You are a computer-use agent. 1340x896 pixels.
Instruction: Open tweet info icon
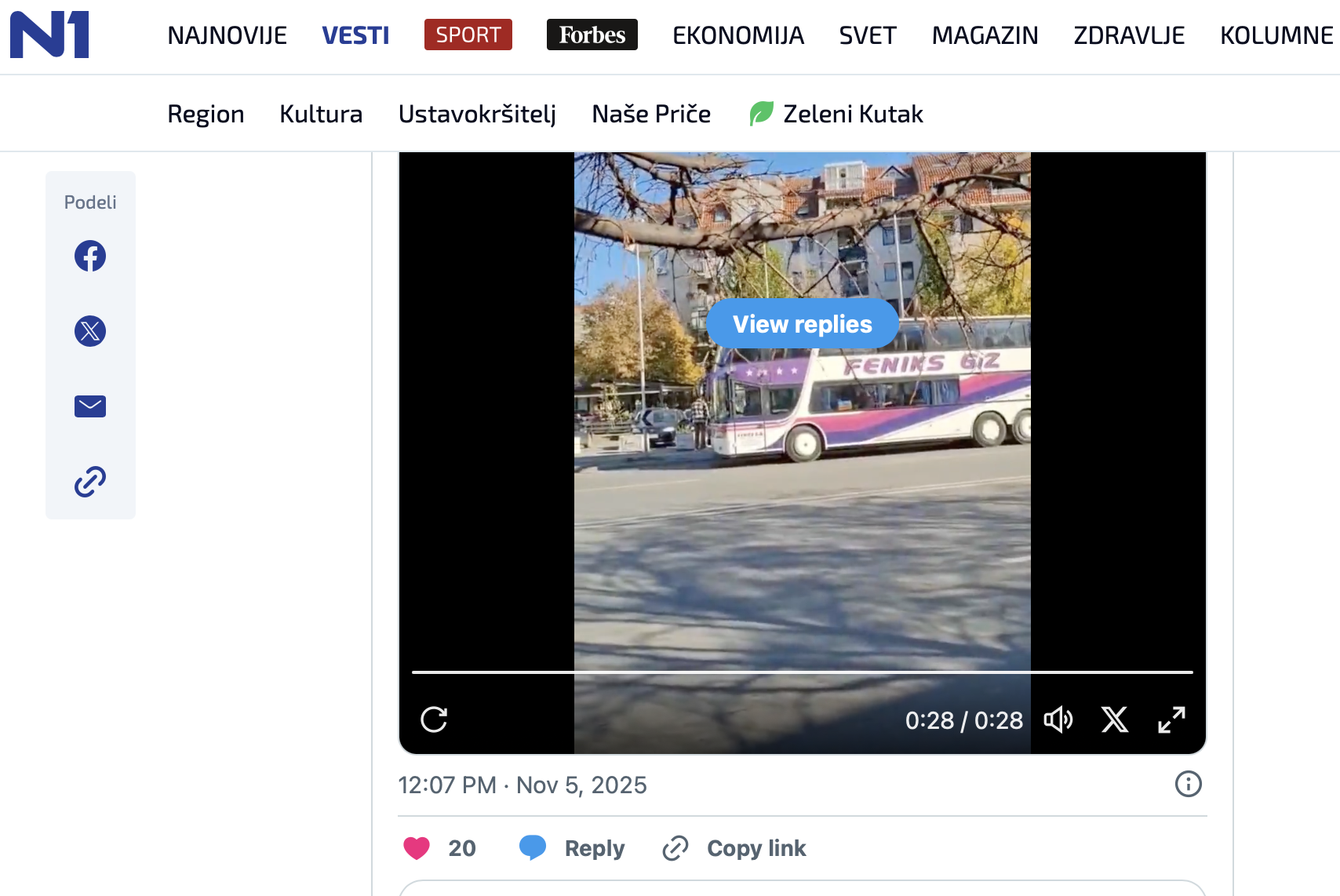1188,784
